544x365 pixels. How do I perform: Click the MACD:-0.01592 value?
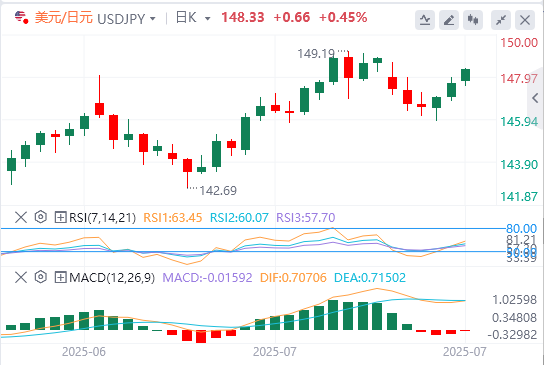tap(207, 278)
